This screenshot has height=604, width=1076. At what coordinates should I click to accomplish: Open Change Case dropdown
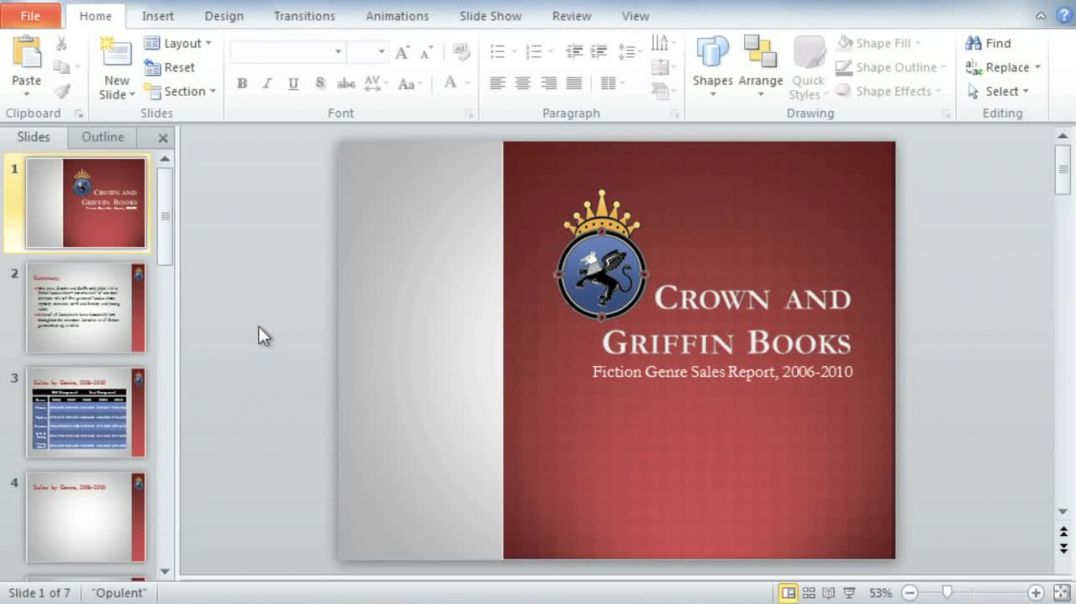pyautogui.click(x=409, y=84)
